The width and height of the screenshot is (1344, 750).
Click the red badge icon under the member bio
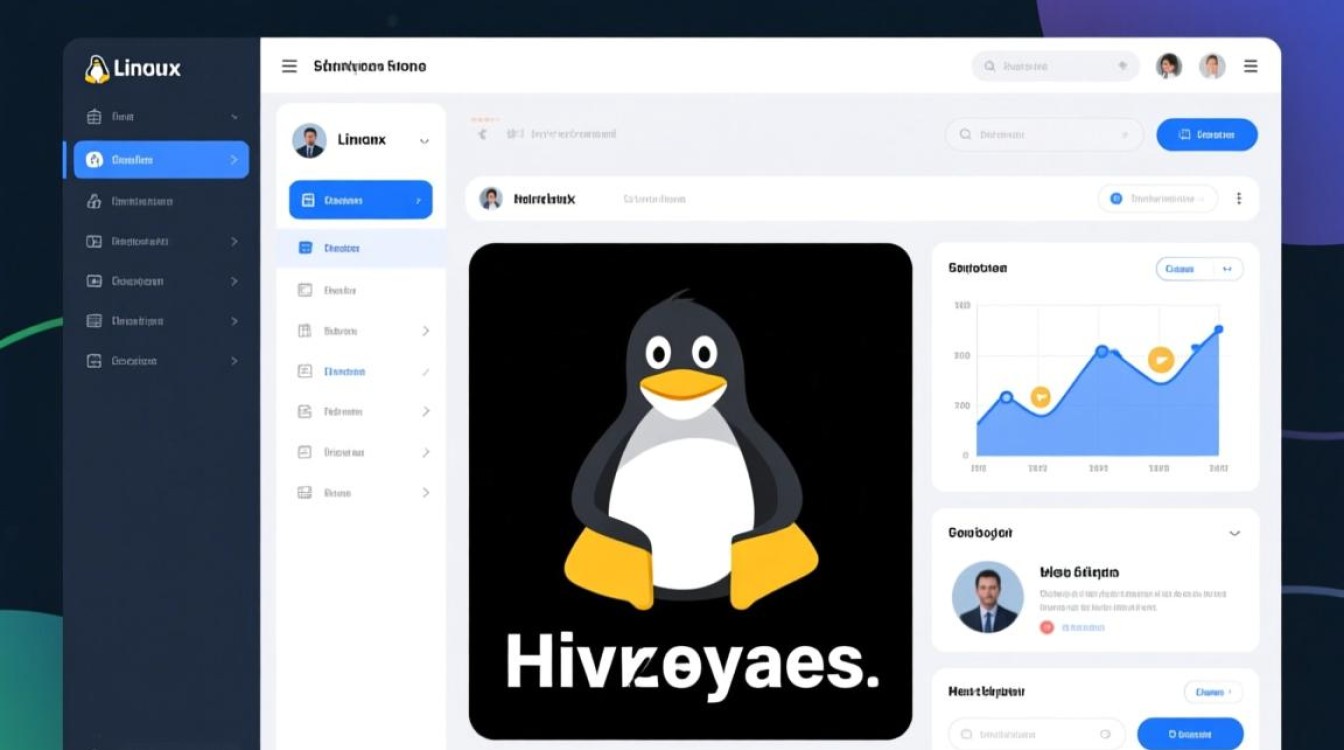click(1046, 627)
